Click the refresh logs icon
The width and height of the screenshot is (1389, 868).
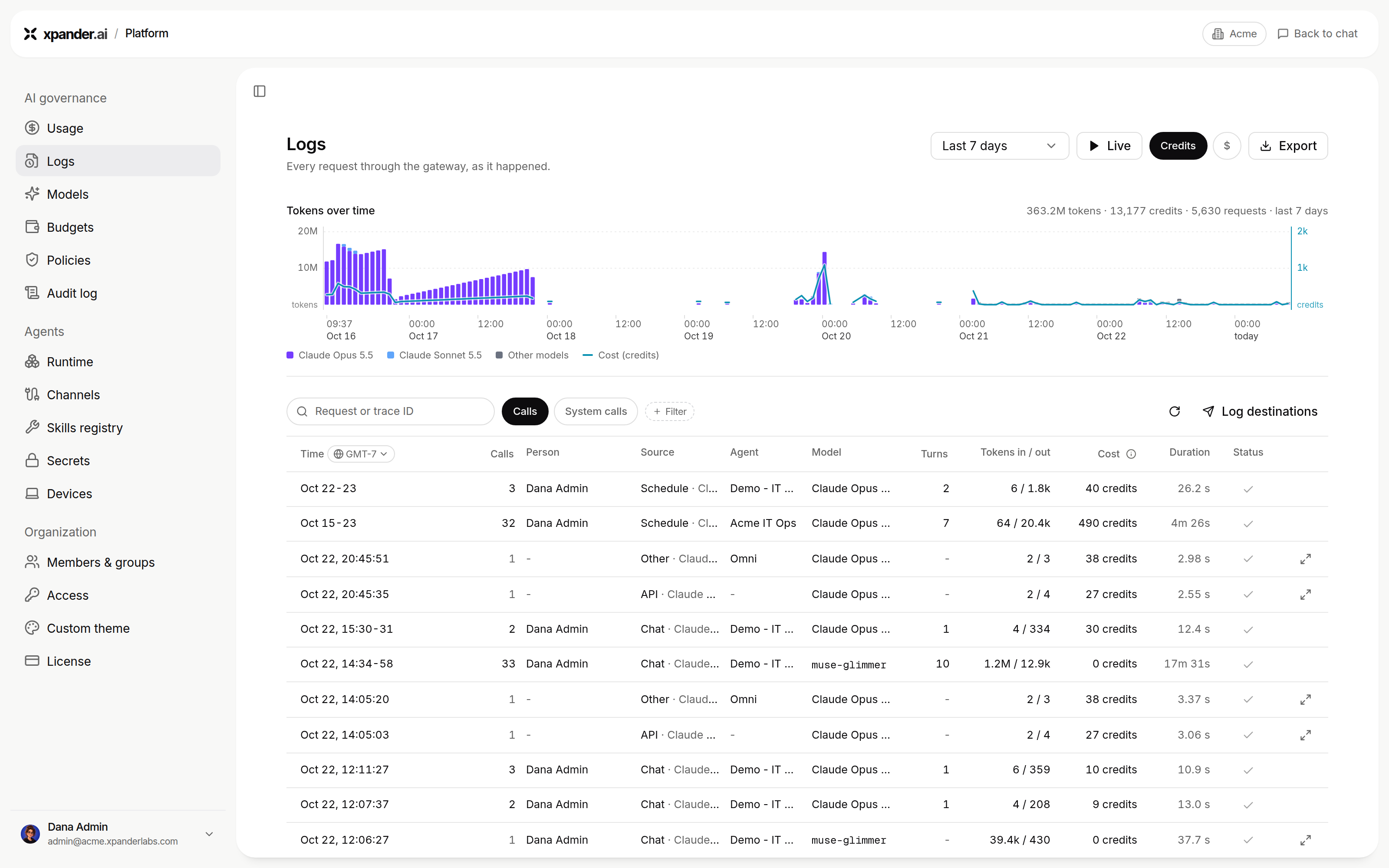tap(1174, 411)
